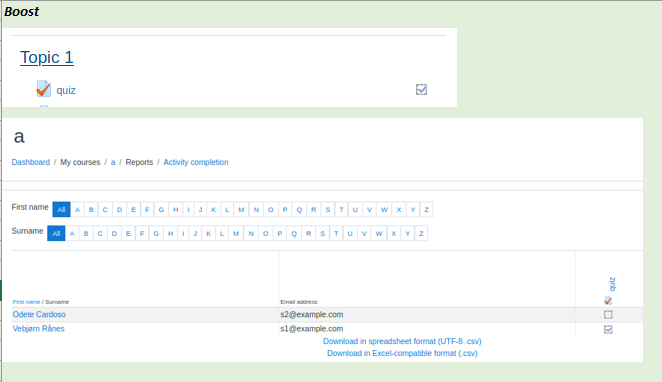662x382 pixels.
Task: Filter First name by letter M
Action: (x=241, y=209)
